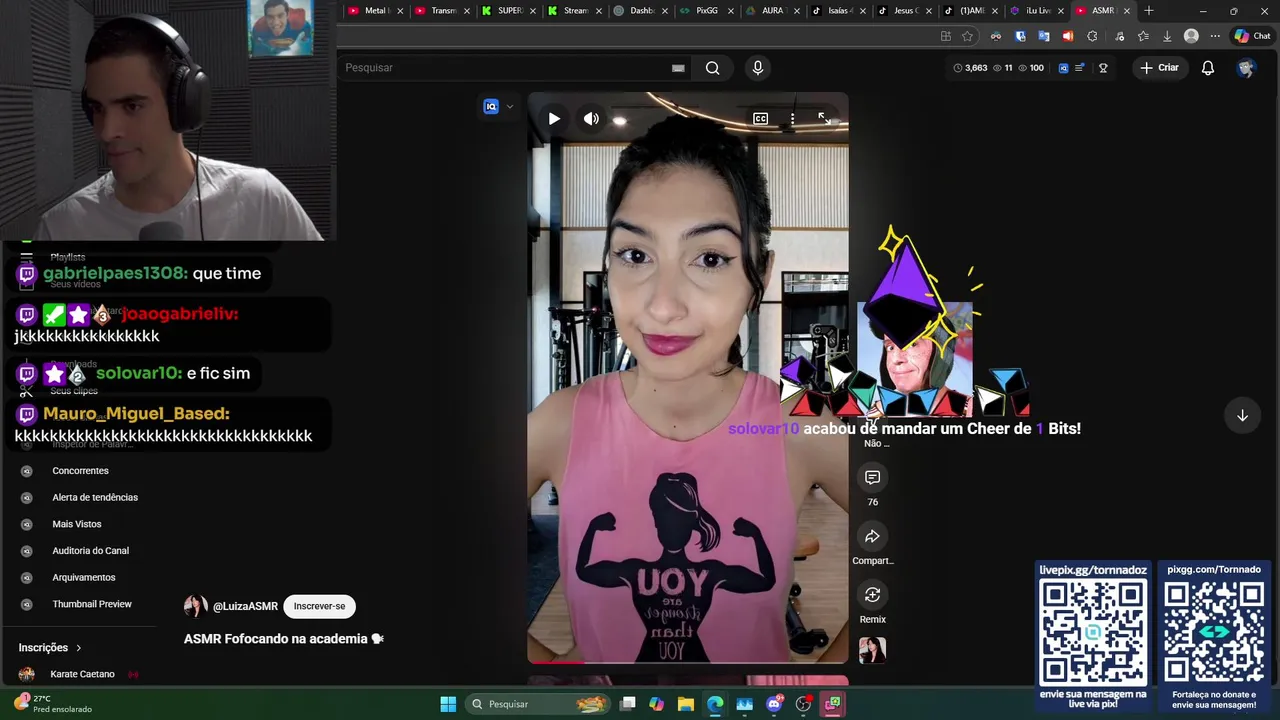Switch to the Stream browser tab
The width and height of the screenshot is (1280, 720).
pos(575,11)
